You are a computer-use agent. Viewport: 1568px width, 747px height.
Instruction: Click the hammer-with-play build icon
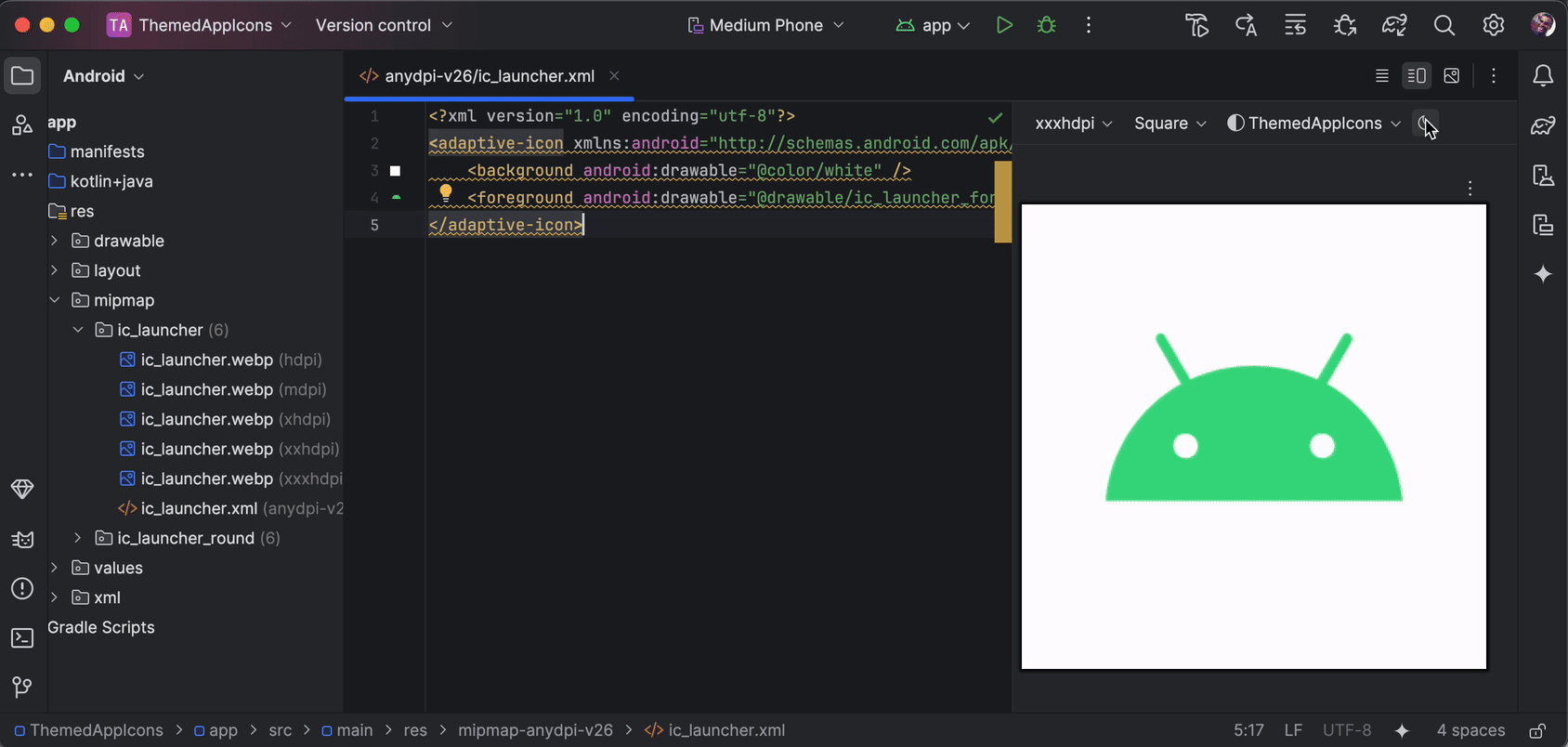pos(1197,25)
